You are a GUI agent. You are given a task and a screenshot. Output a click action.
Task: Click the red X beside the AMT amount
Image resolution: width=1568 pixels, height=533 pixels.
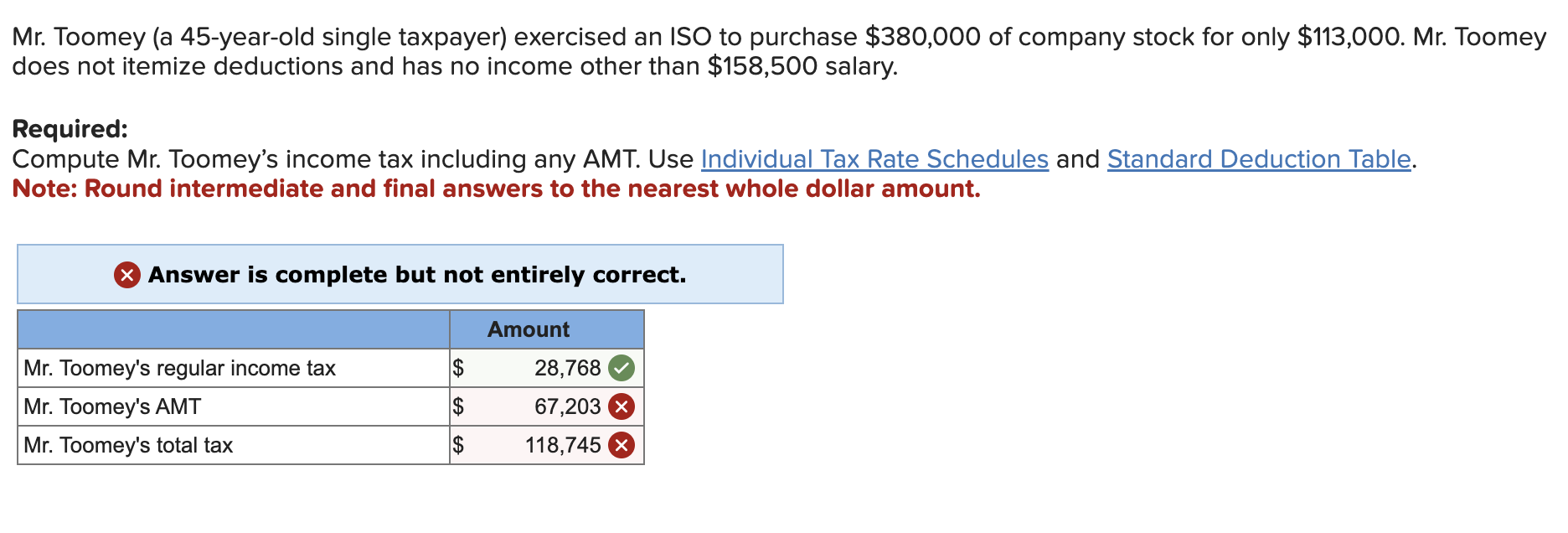click(624, 406)
